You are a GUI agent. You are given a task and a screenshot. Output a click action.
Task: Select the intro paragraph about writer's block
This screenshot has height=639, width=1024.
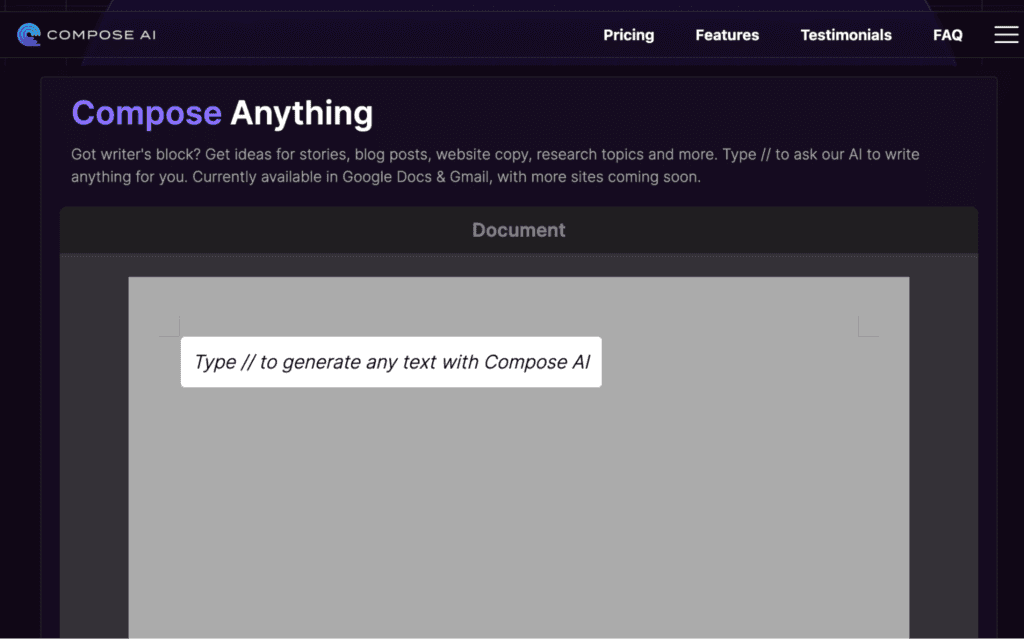tap(400, 165)
